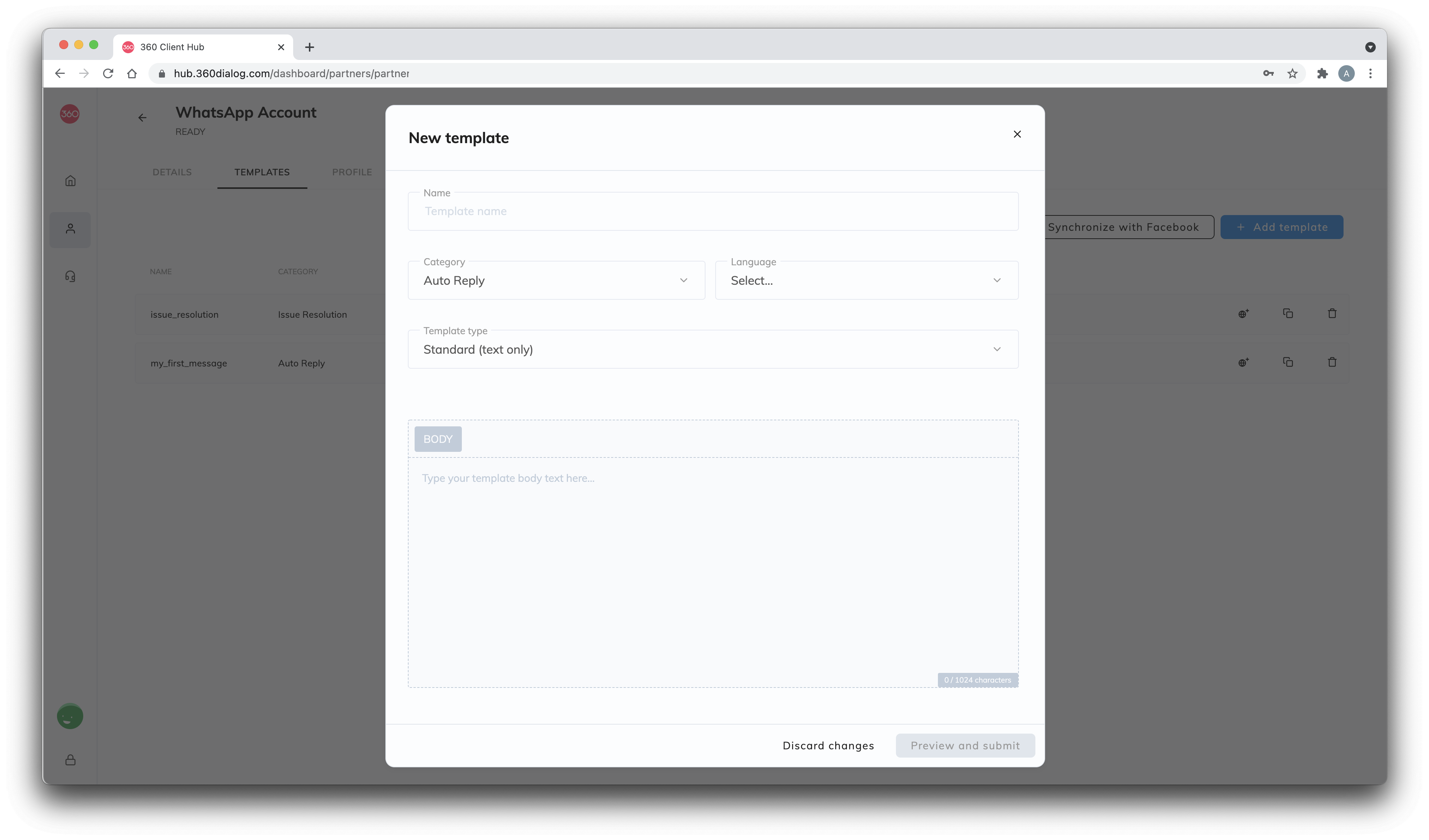Image resolution: width=1429 pixels, height=840 pixels.
Task: Click the lock icon in sidebar
Action: [x=70, y=761]
